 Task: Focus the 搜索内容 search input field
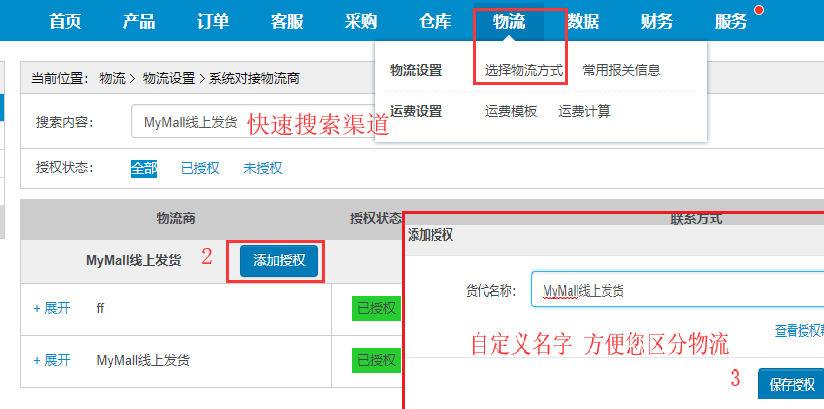[253, 121]
